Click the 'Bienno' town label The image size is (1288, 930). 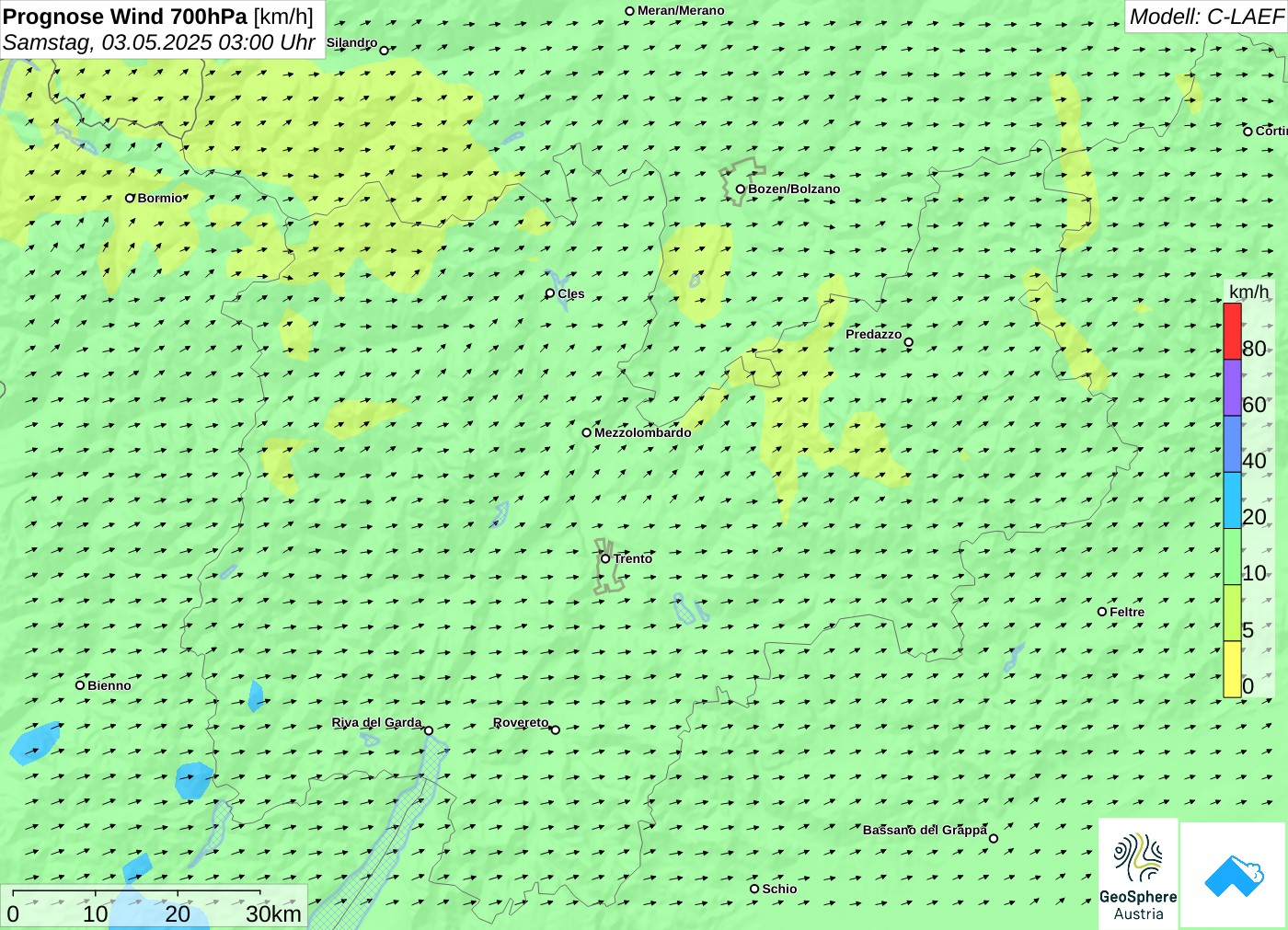[x=109, y=685]
